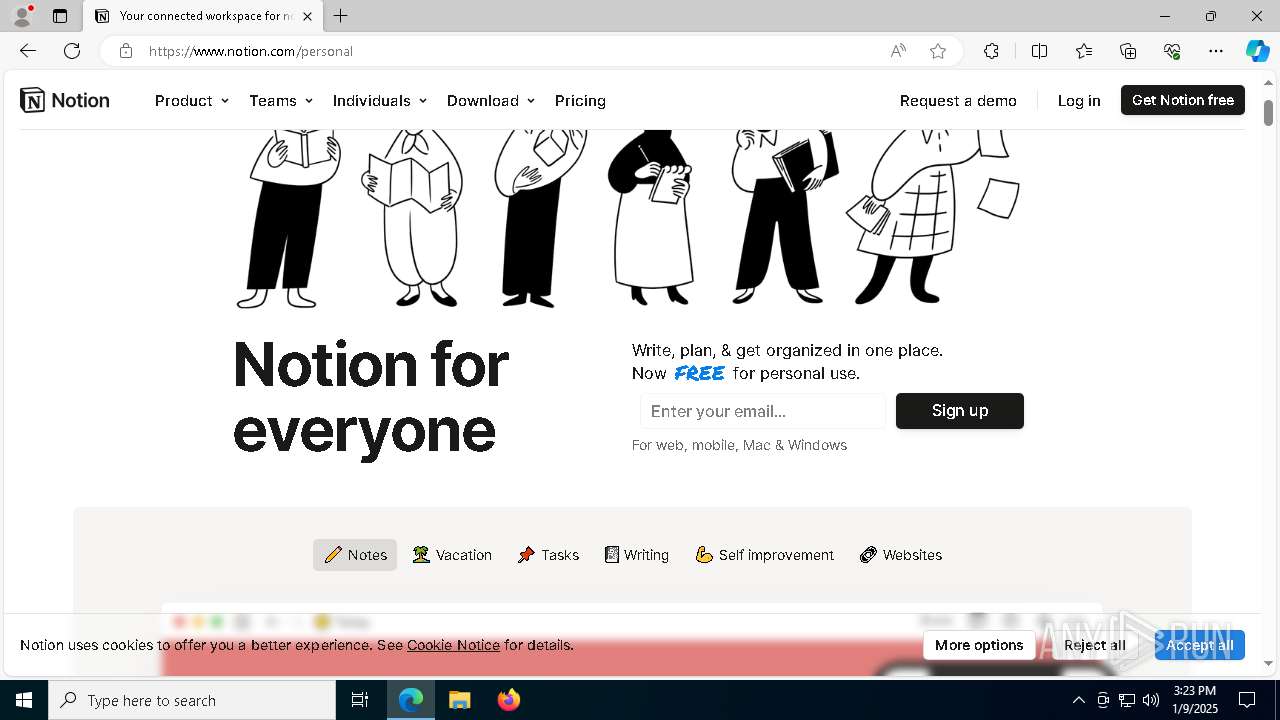Viewport: 1280px width, 720px height.
Task: Click text For web, mobile, Mac & Windows
Action: tap(739, 445)
